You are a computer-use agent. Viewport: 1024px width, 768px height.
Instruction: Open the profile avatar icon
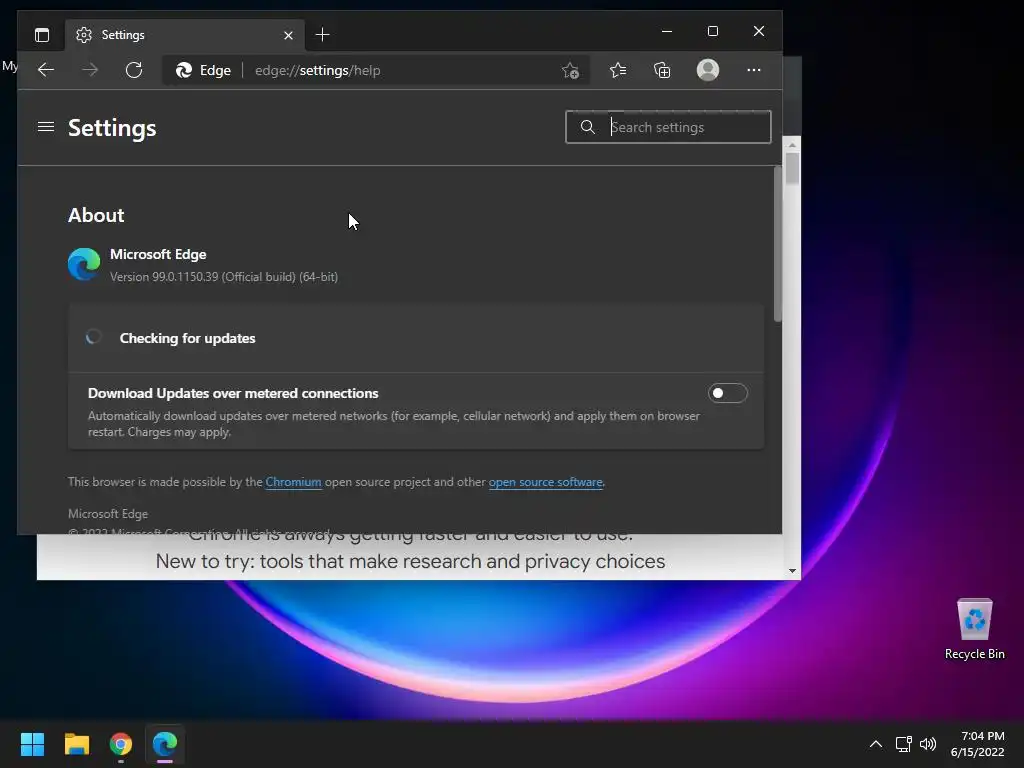[x=708, y=70]
